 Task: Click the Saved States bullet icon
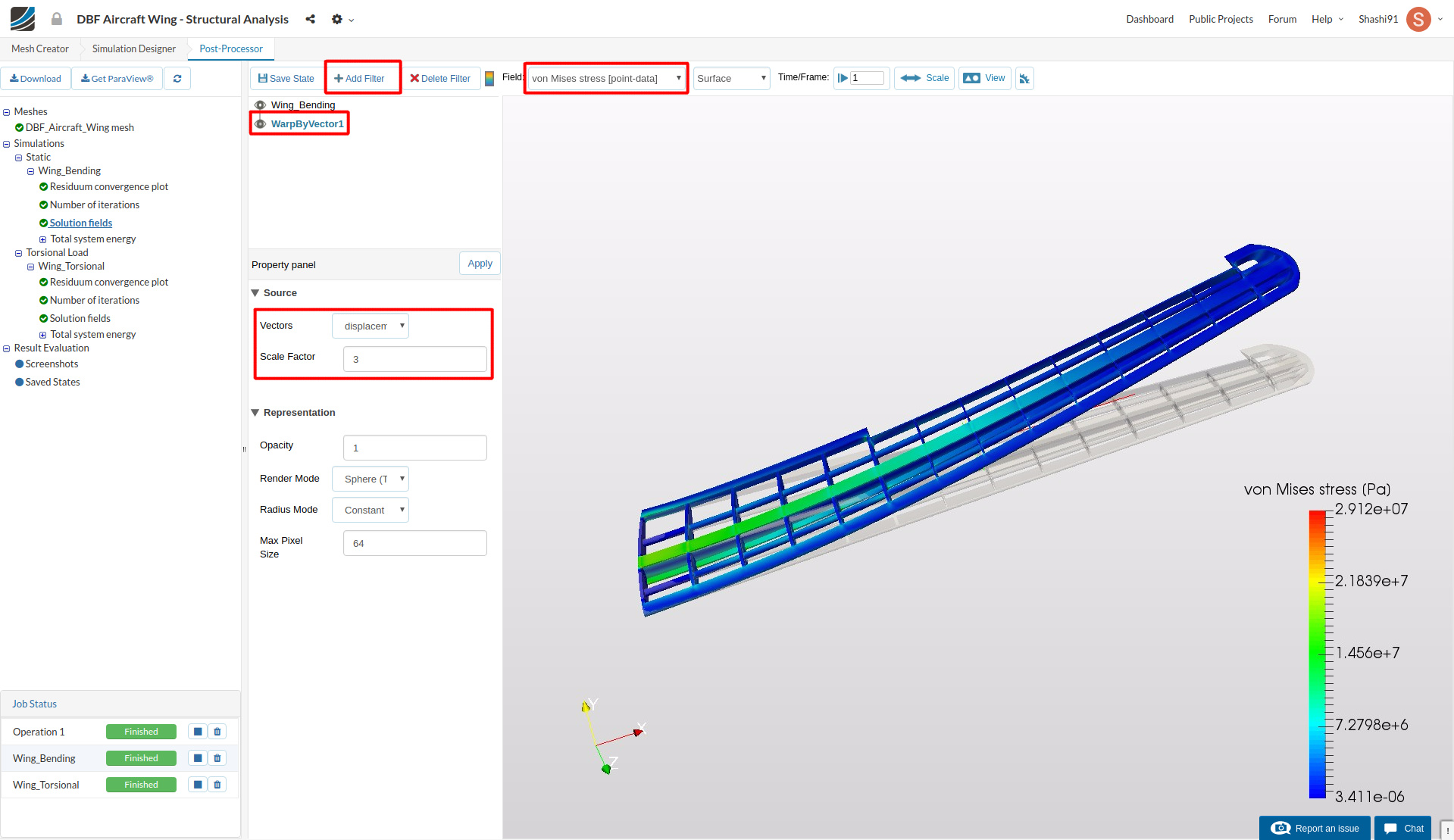19,383
